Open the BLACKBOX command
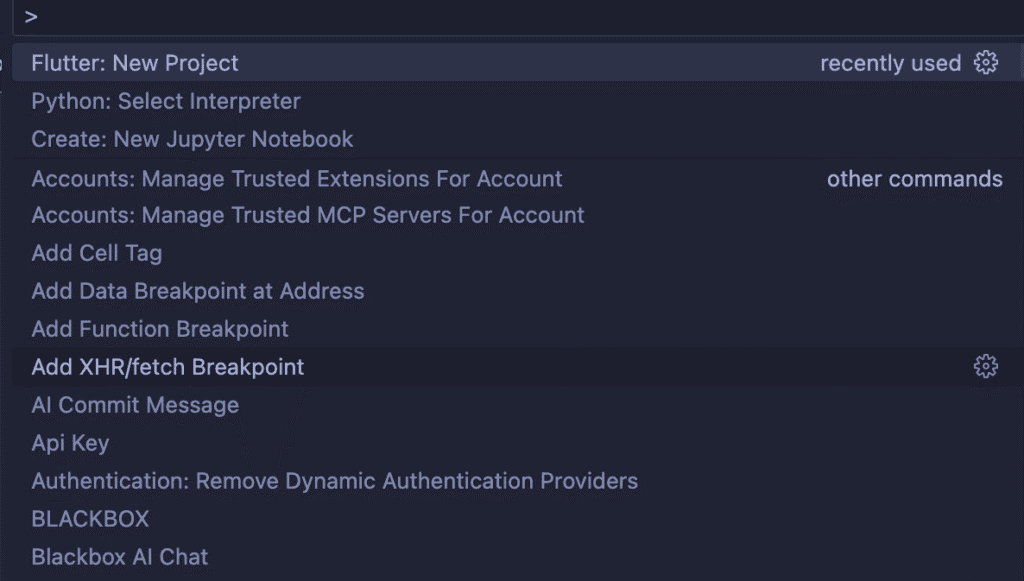The height and width of the screenshot is (581, 1024). pyautogui.click(x=90, y=519)
